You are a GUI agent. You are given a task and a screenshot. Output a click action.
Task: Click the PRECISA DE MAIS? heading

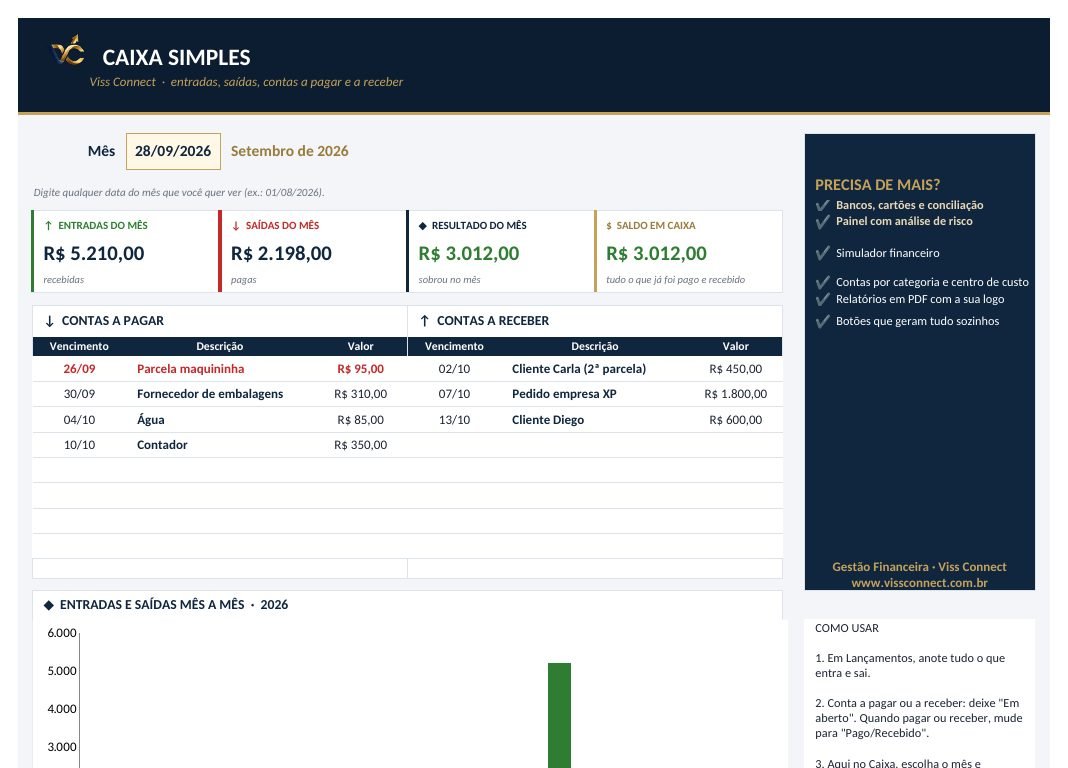(x=877, y=185)
